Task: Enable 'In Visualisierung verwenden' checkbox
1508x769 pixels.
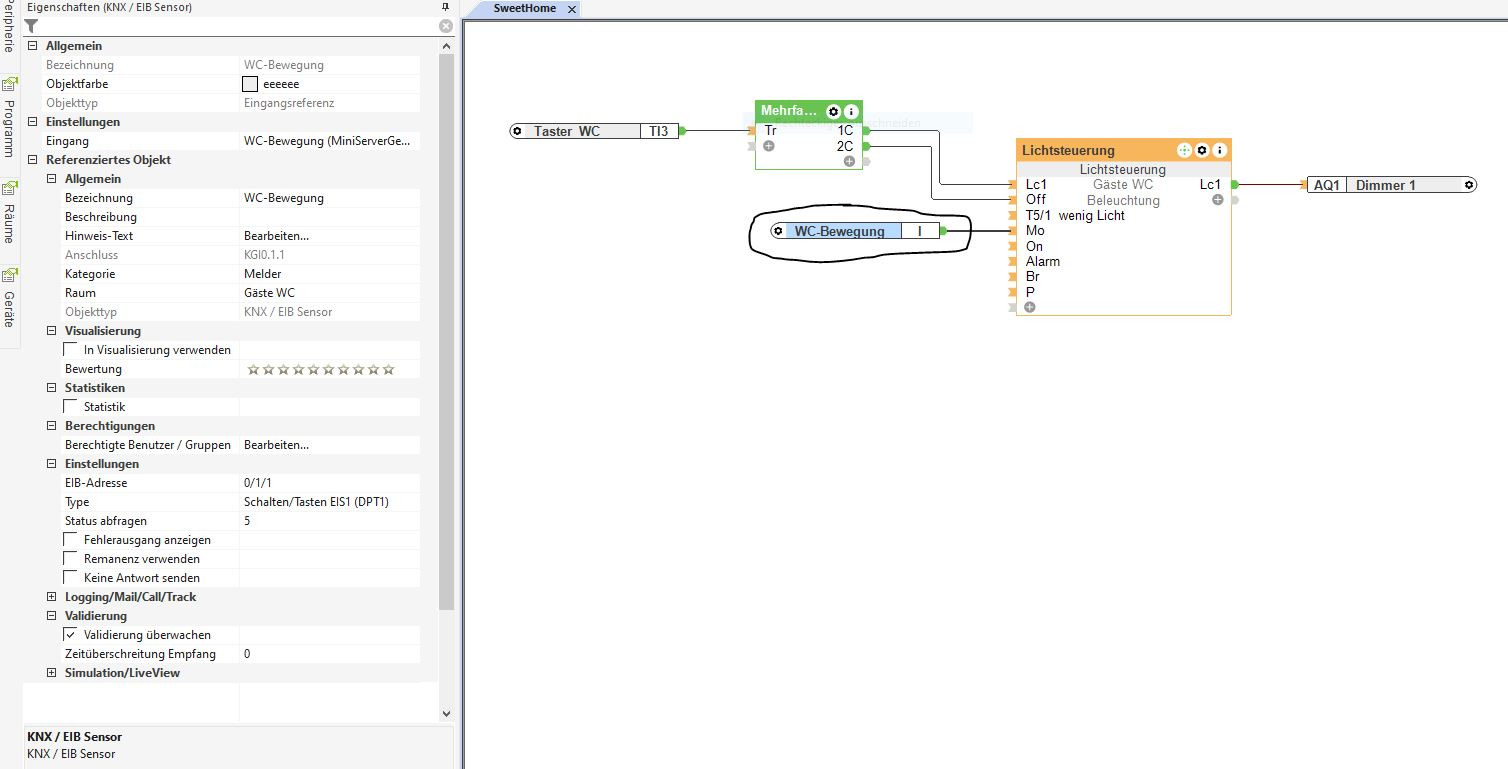Action: point(71,350)
